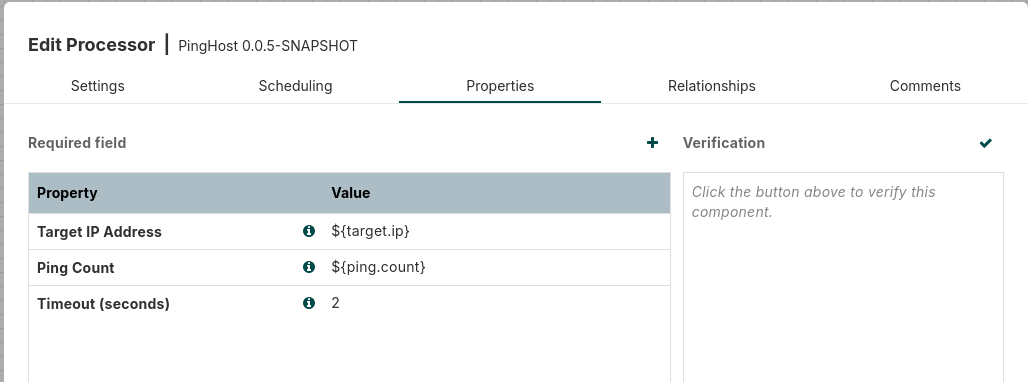Select the Target IP Address property name
The height and width of the screenshot is (382, 1028).
[x=99, y=232]
